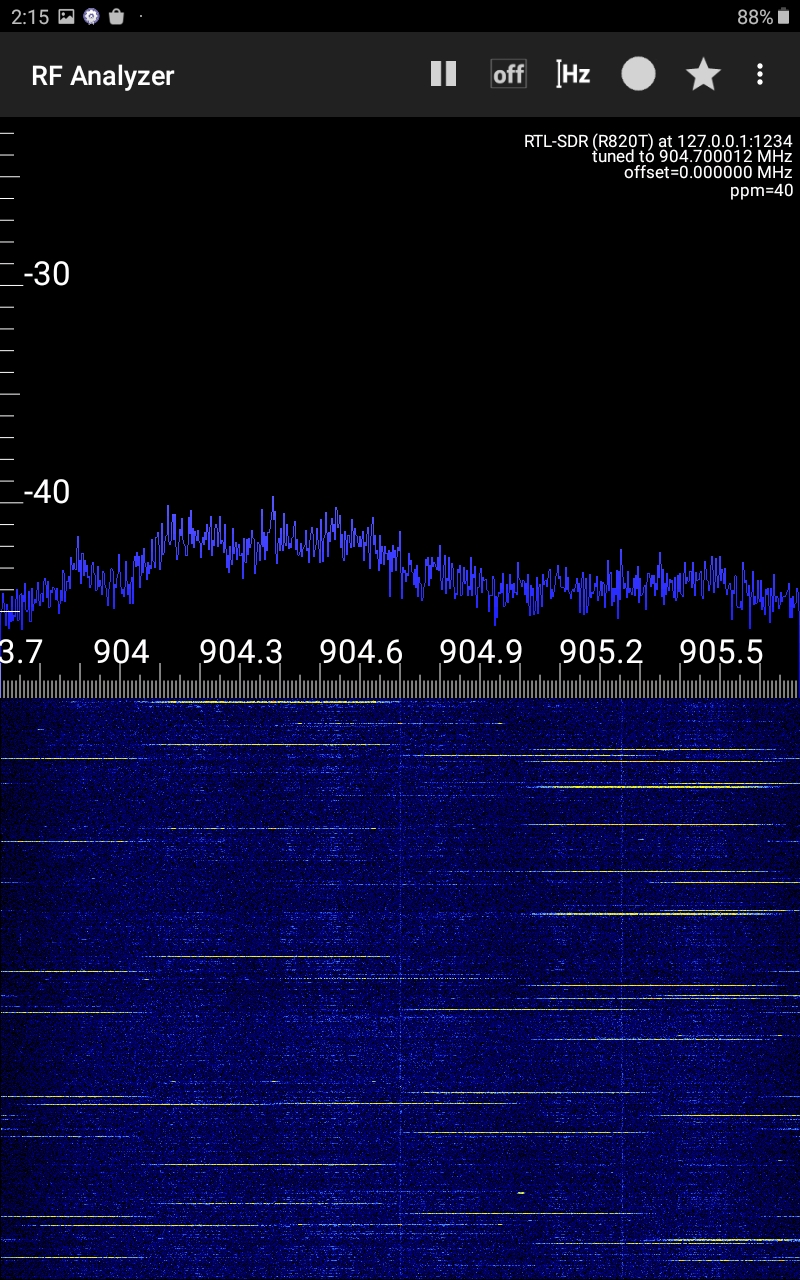Image resolution: width=800 pixels, height=1280 pixels.
Task: Tap the offset=0.000000 MHz text
Action: (x=708, y=173)
